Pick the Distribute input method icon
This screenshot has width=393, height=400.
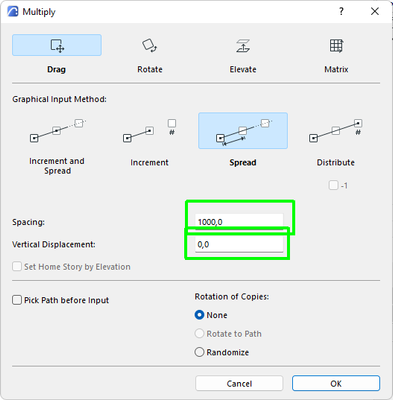pyautogui.click(x=336, y=131)
